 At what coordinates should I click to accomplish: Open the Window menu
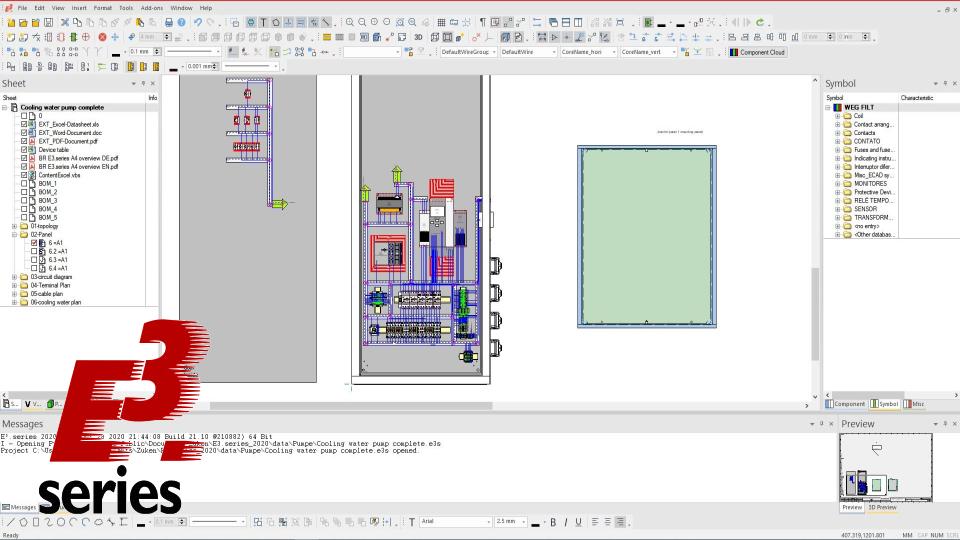(181, 8)
